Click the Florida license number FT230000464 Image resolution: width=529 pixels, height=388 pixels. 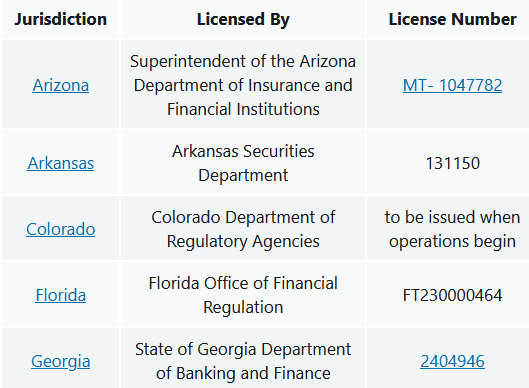click(x=452, y=295)
